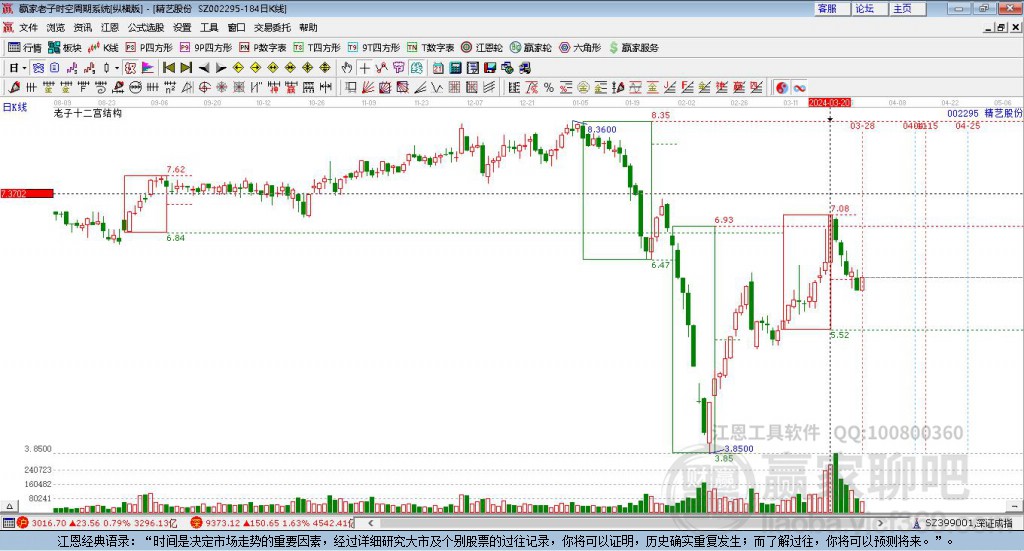The image size is (1024, 551).
Task: Select the pencil drawing tool
Action: click(14, 87)
